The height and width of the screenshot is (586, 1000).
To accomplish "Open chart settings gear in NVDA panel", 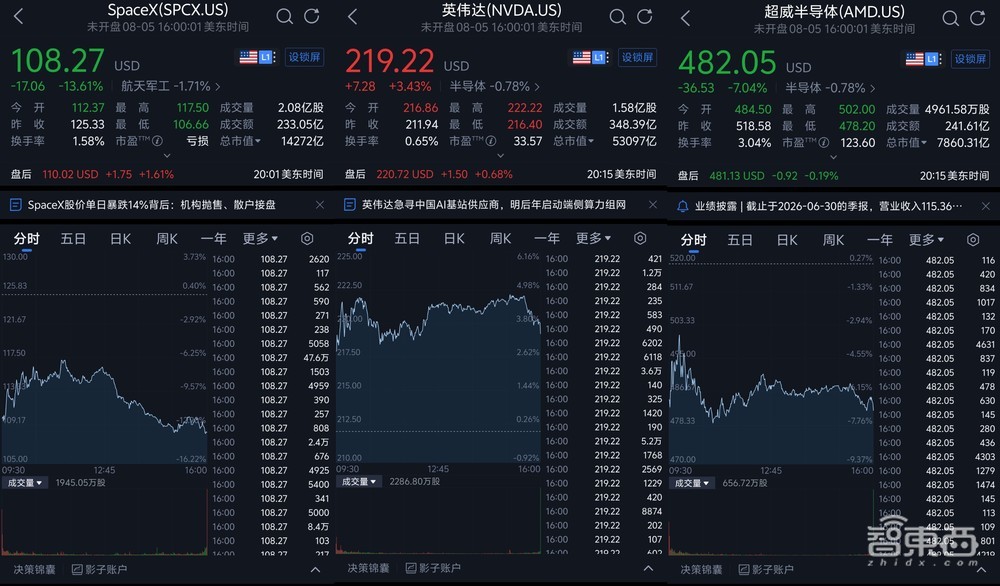I will [640, 238].
